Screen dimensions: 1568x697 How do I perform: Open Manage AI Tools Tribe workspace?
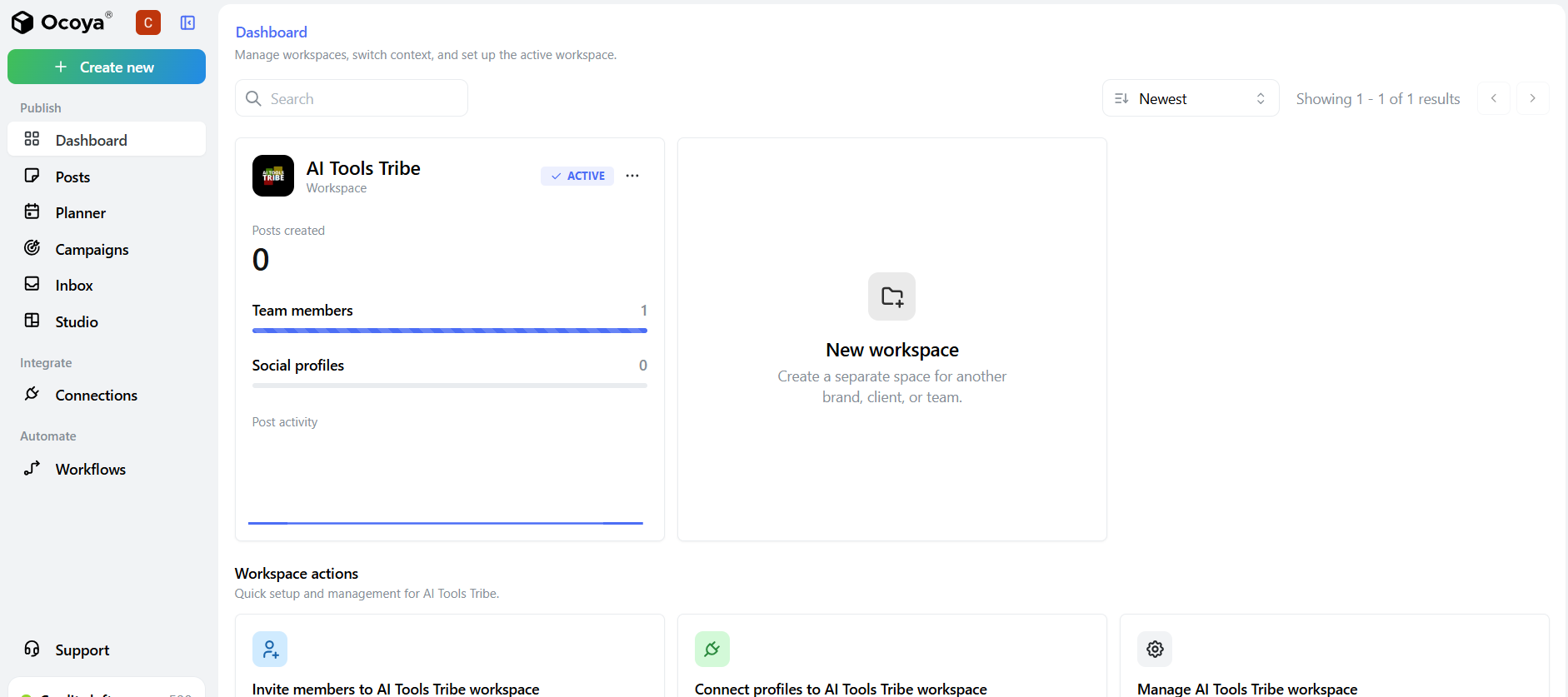1247,689
